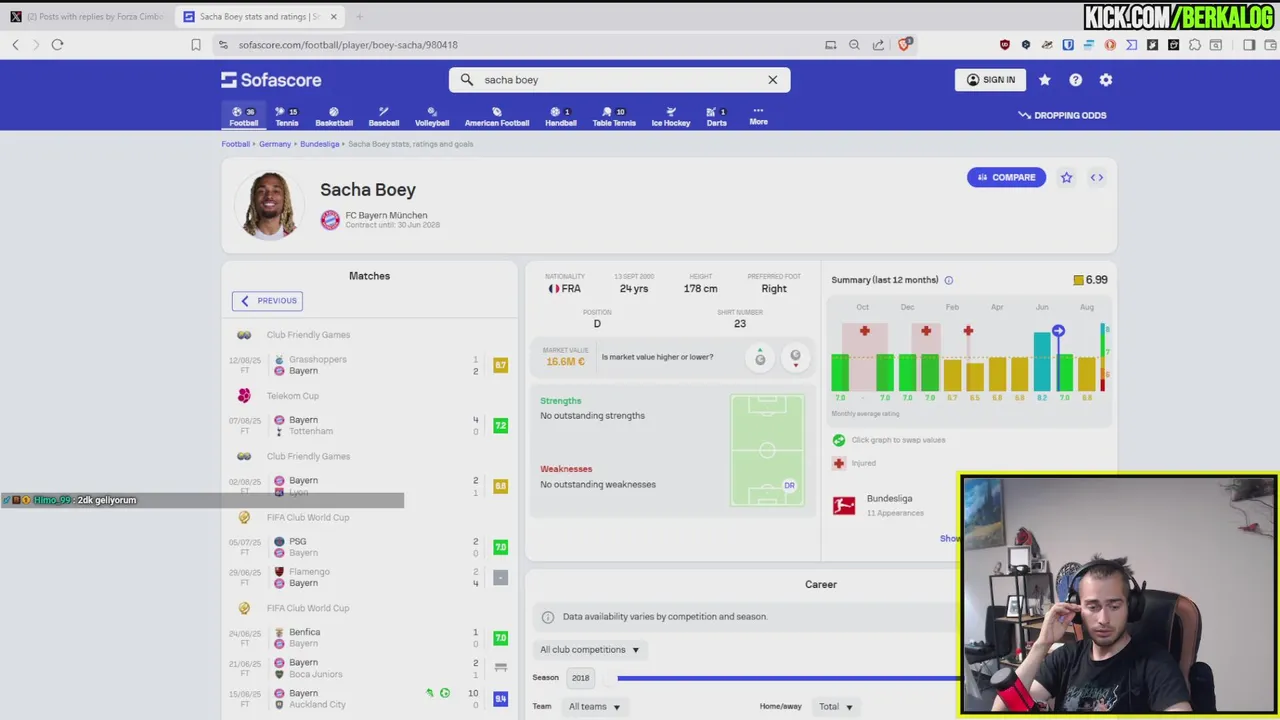The height and width of the screenshot is (720, 1280).
Task: Expand the More sports menu
Action: [758, 116]
